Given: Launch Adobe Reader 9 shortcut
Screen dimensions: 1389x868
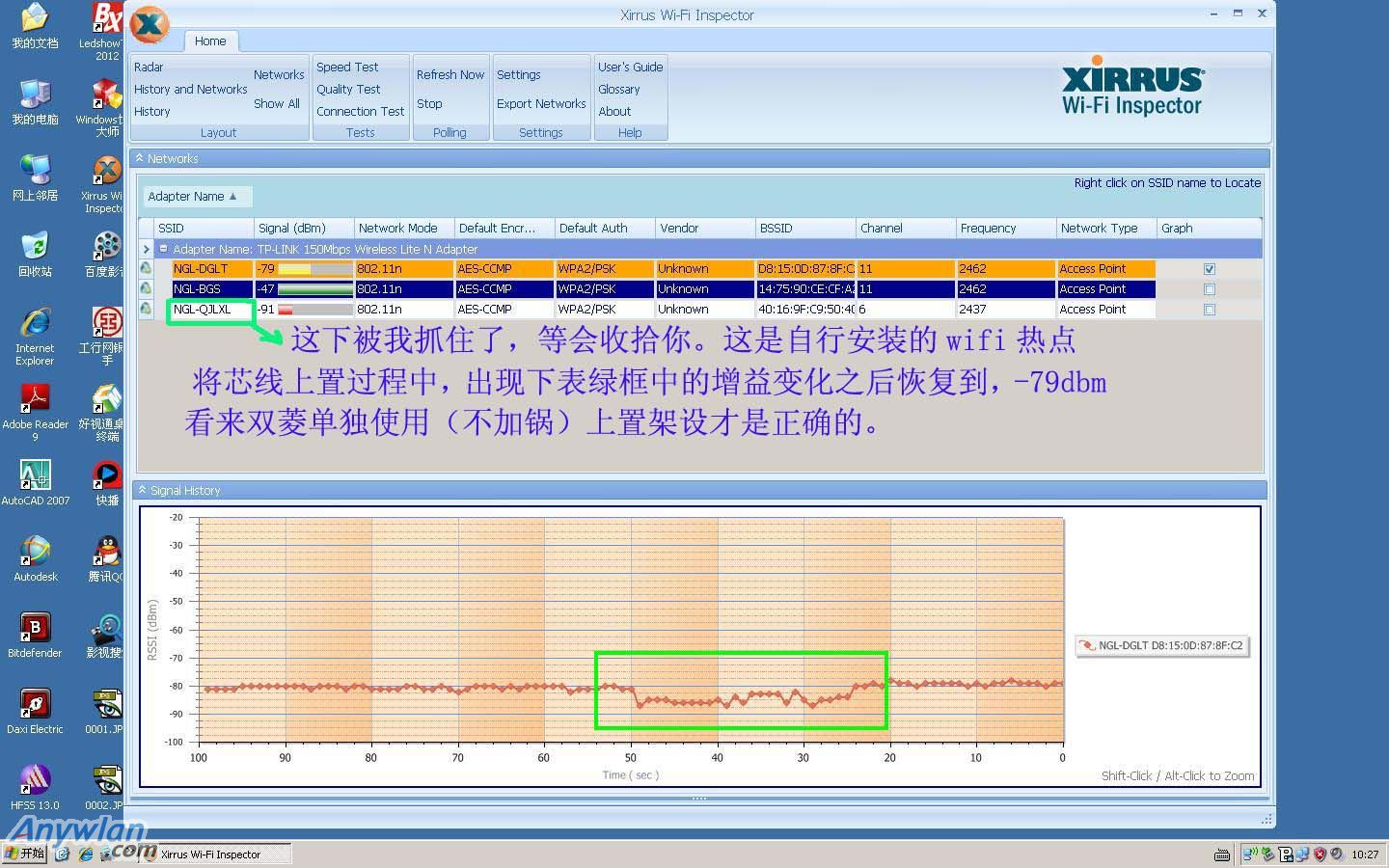Looking at the screenshot, I should tap(35, 413).
